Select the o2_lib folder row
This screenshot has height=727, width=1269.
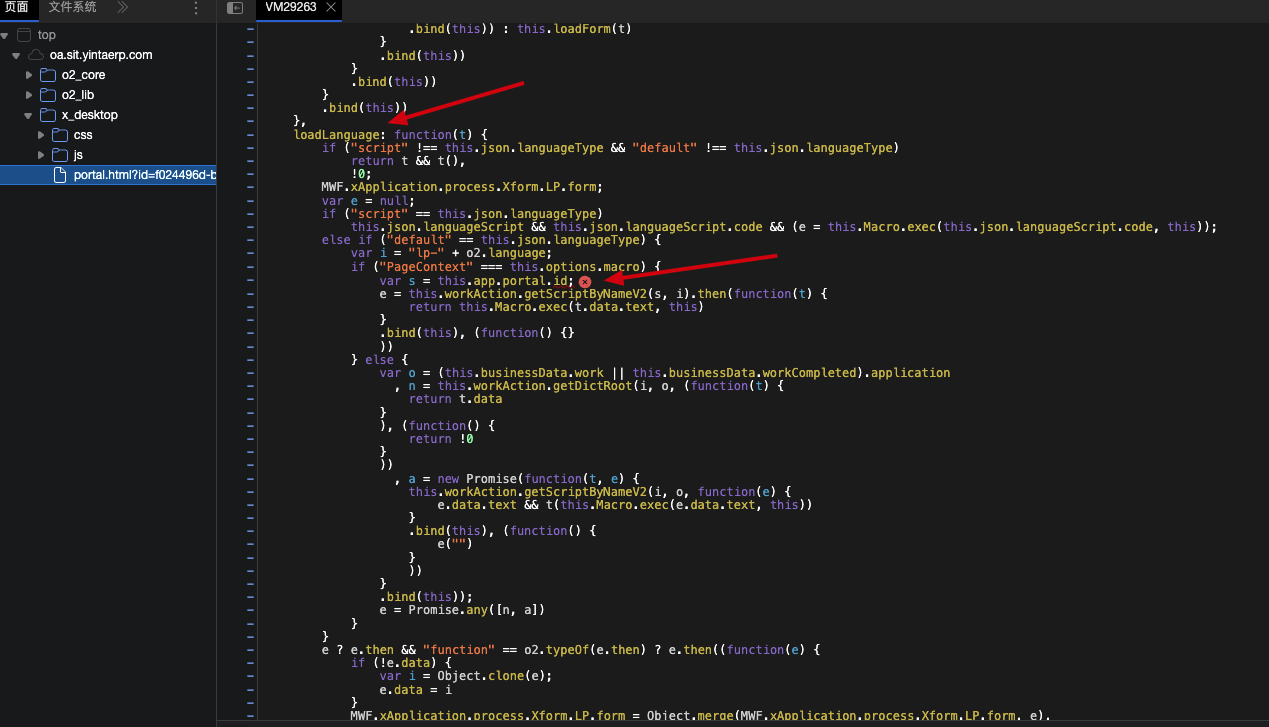click(x=108, y=95)
